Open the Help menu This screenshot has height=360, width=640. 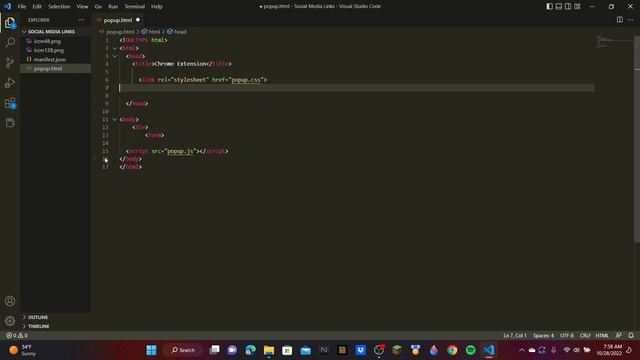click(x=156, y=7)
